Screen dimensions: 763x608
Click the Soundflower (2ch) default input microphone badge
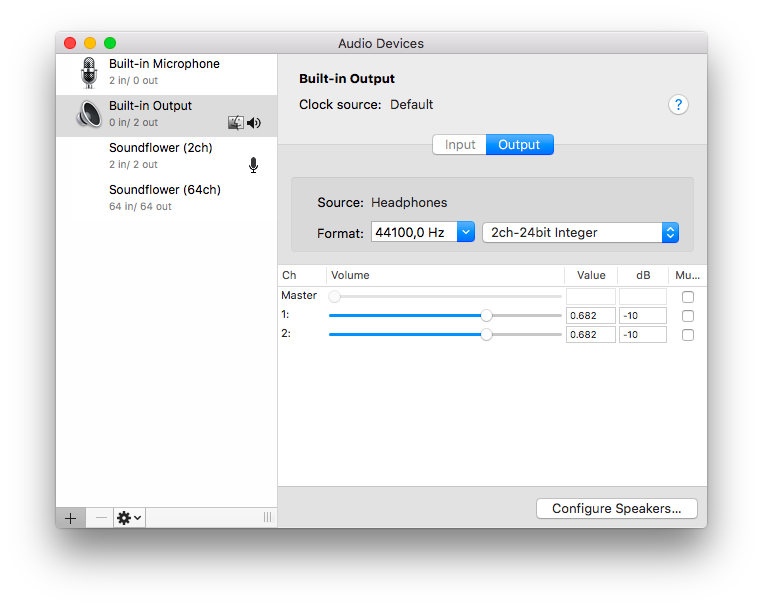[253, 165]
